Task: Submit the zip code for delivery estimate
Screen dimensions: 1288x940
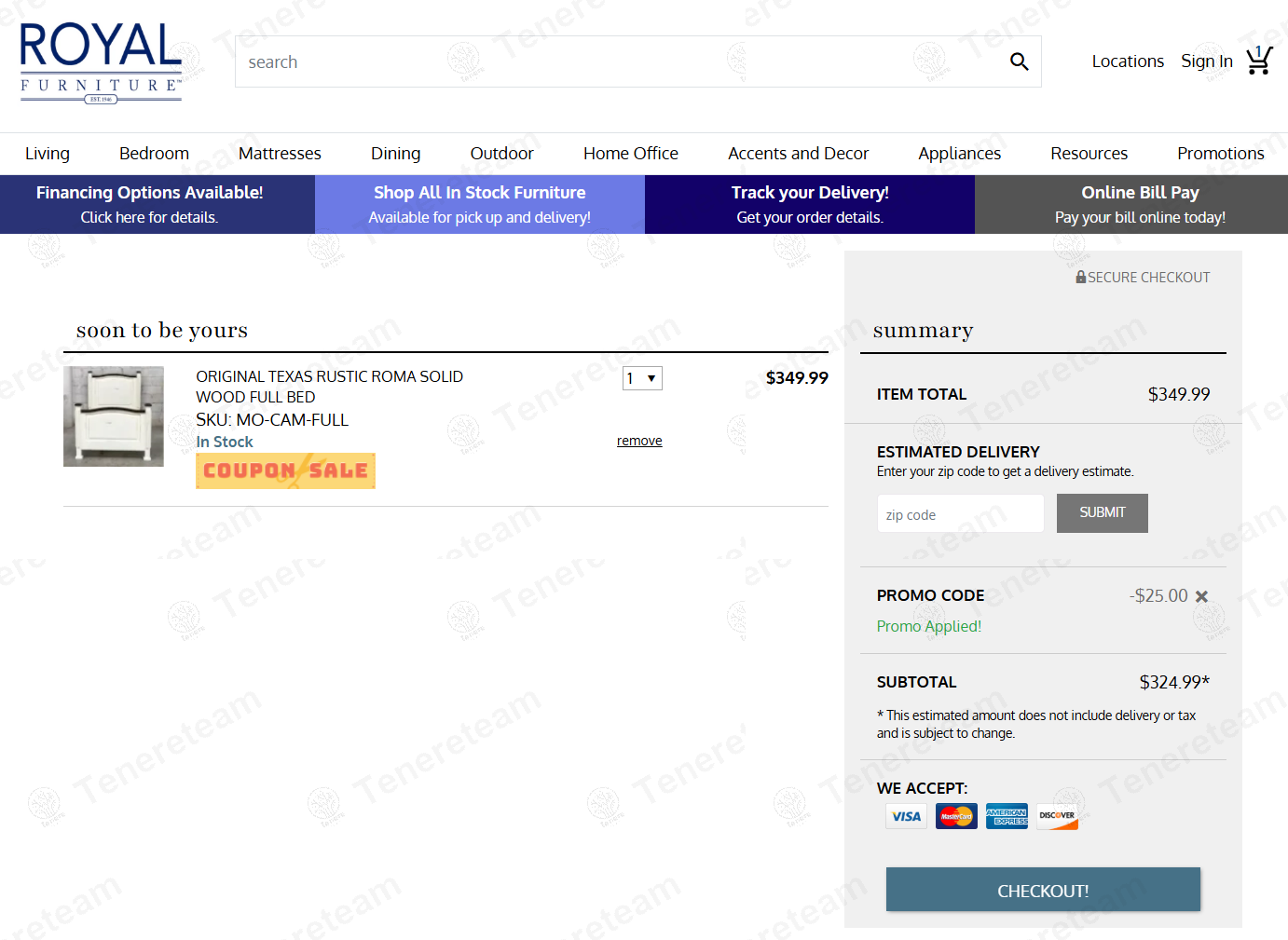Action: click(1103, 513)
